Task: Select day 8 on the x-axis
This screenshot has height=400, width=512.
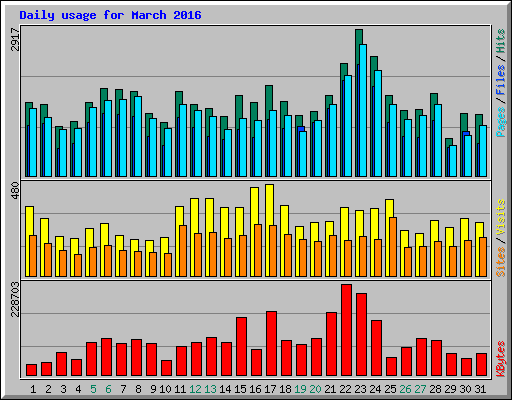Action: point(138,389)
